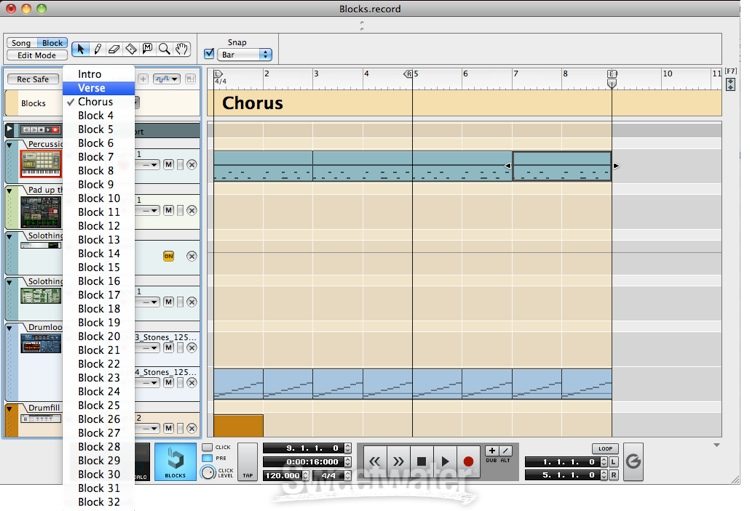Toggle the metronome Click checkbox
Image resolution: width=750 pixels, height=511 pixels.
click(x=207, y=447)
